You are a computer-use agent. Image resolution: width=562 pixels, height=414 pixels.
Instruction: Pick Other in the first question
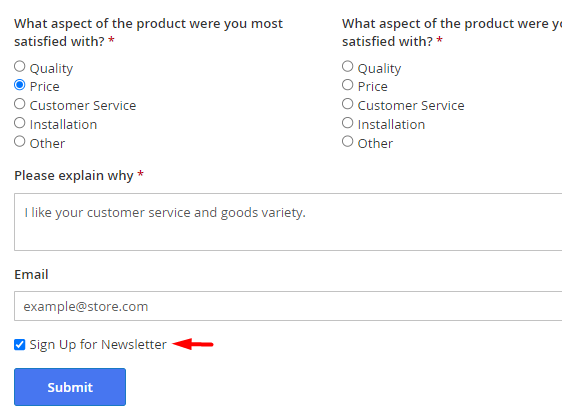point(20,142)
